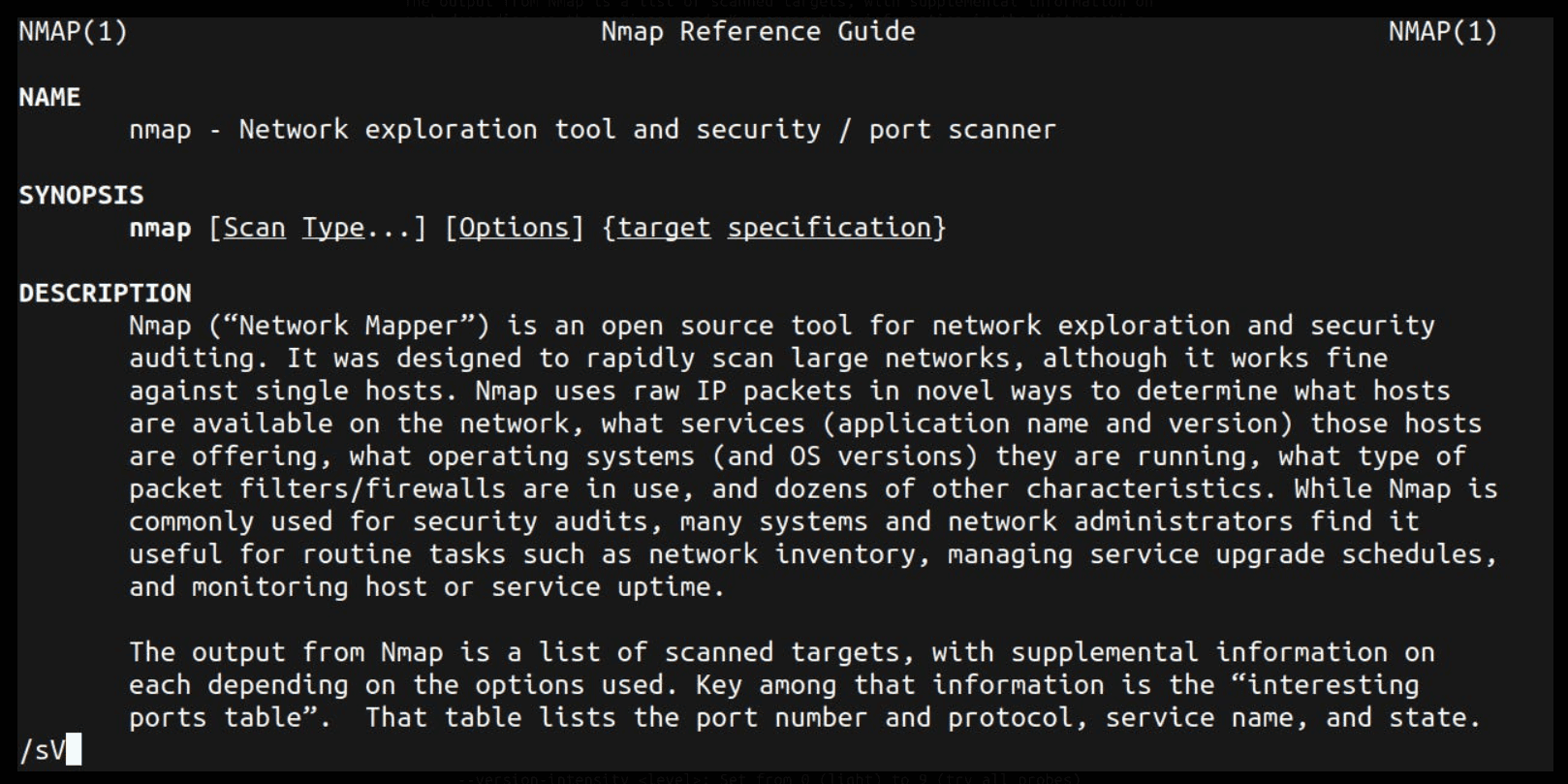1568x784 pixels.
Task: Select the underlined "Options" argument
Action: [514, 228]
